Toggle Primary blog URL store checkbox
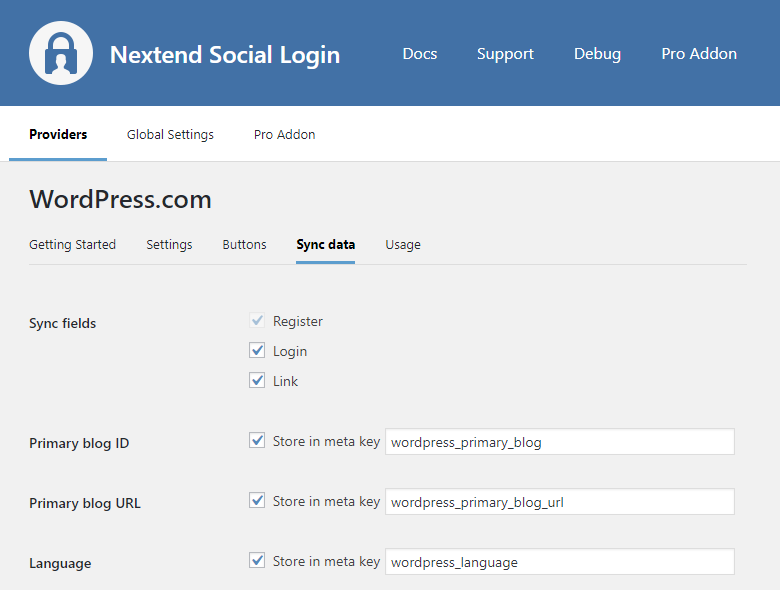Image resolution: width=780 pixels, height=590 pixels. coord(258,501)
